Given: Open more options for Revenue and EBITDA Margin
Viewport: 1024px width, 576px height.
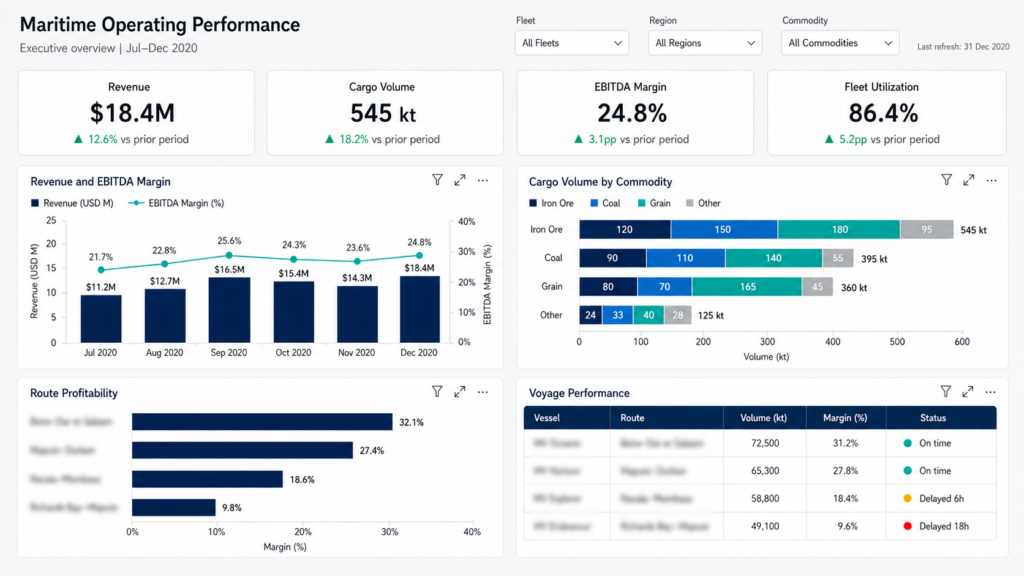Looking at the screenshot, I should [483, 180].
